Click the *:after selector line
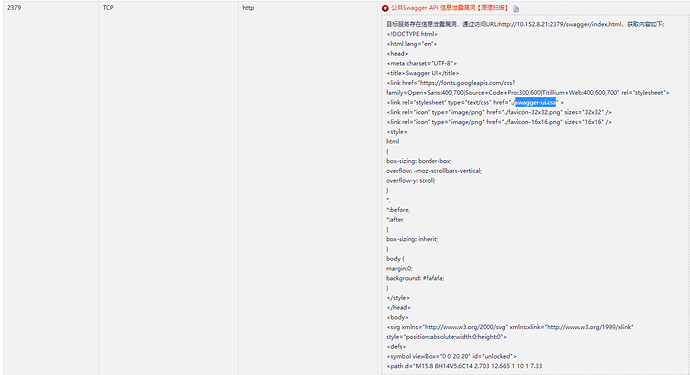The width and height of the screenshot is (690, 375). click(x=395, y=219)
